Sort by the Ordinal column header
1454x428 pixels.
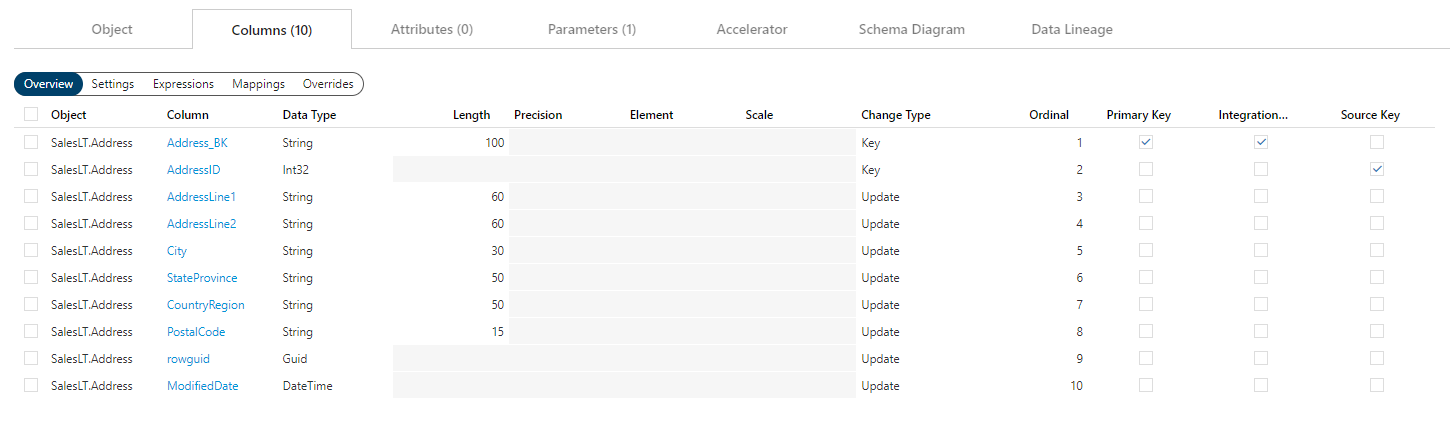coord(1049,115)
